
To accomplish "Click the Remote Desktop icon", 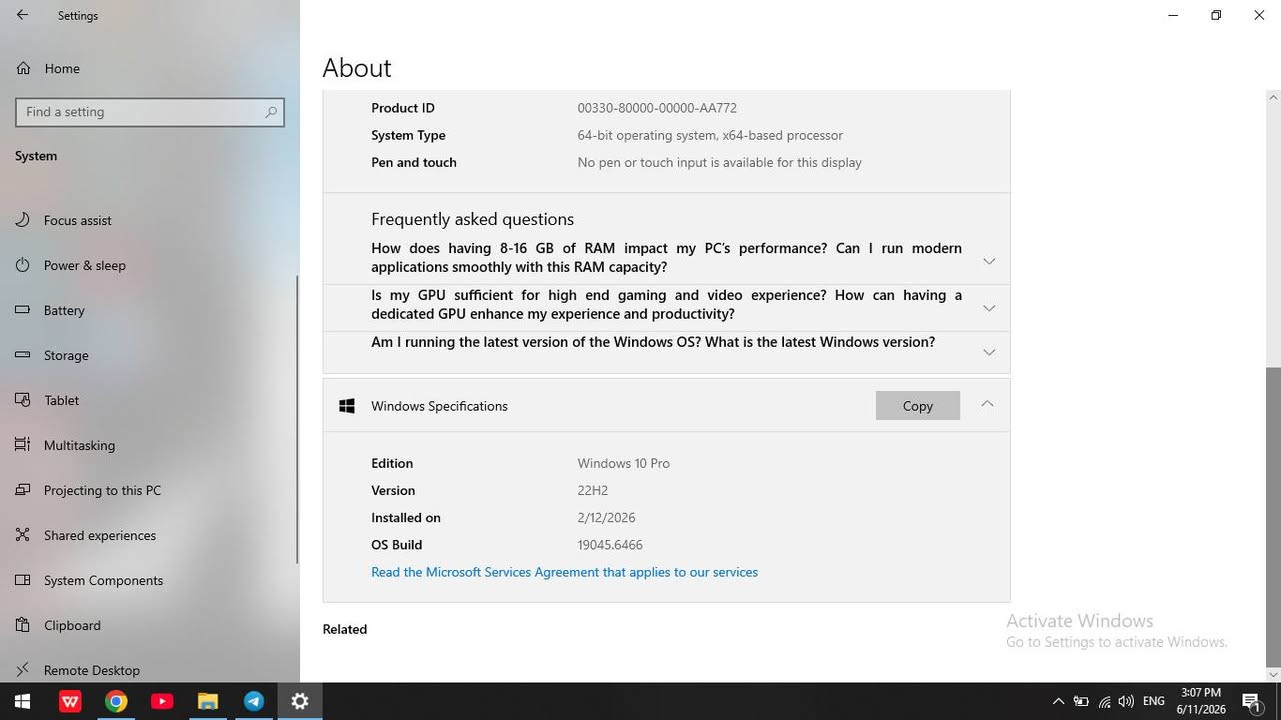I will [22, 670].
